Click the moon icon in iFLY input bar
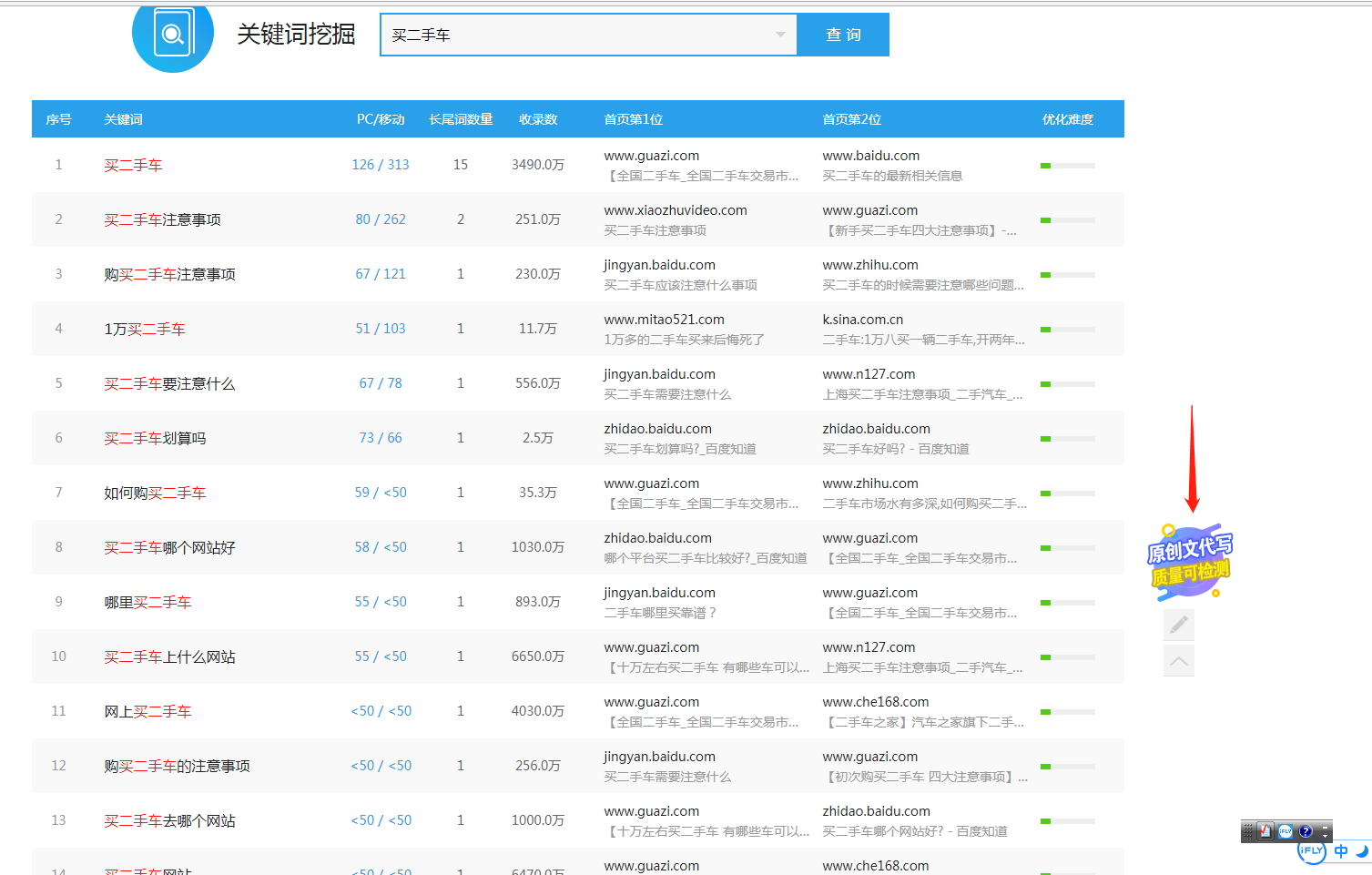1372x875 pixels. click(x=1362, y=851)
